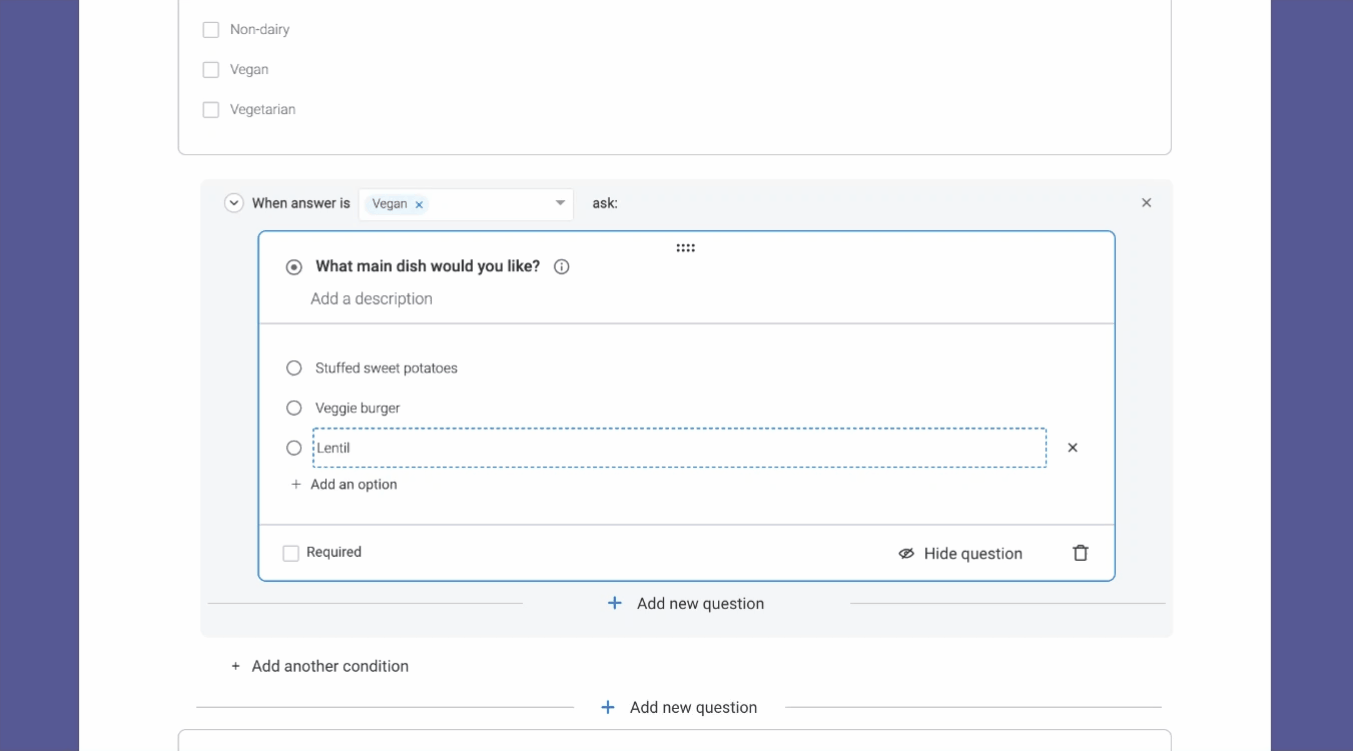
Task: Click the Veggie burger option text
Action: 357,408
